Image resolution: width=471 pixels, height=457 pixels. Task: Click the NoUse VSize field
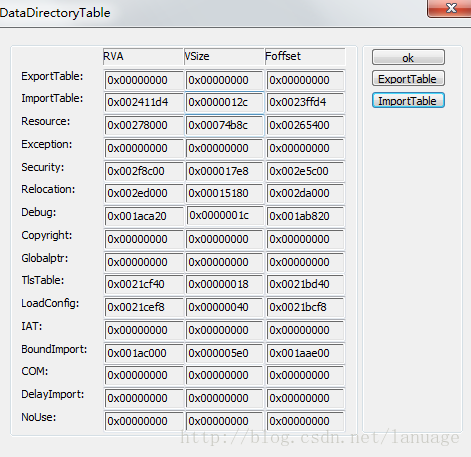225,421
